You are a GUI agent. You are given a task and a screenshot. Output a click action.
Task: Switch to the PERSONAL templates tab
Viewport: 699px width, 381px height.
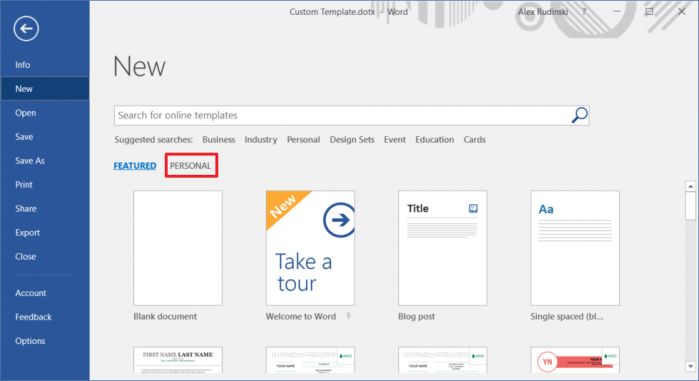click(191, 166)
